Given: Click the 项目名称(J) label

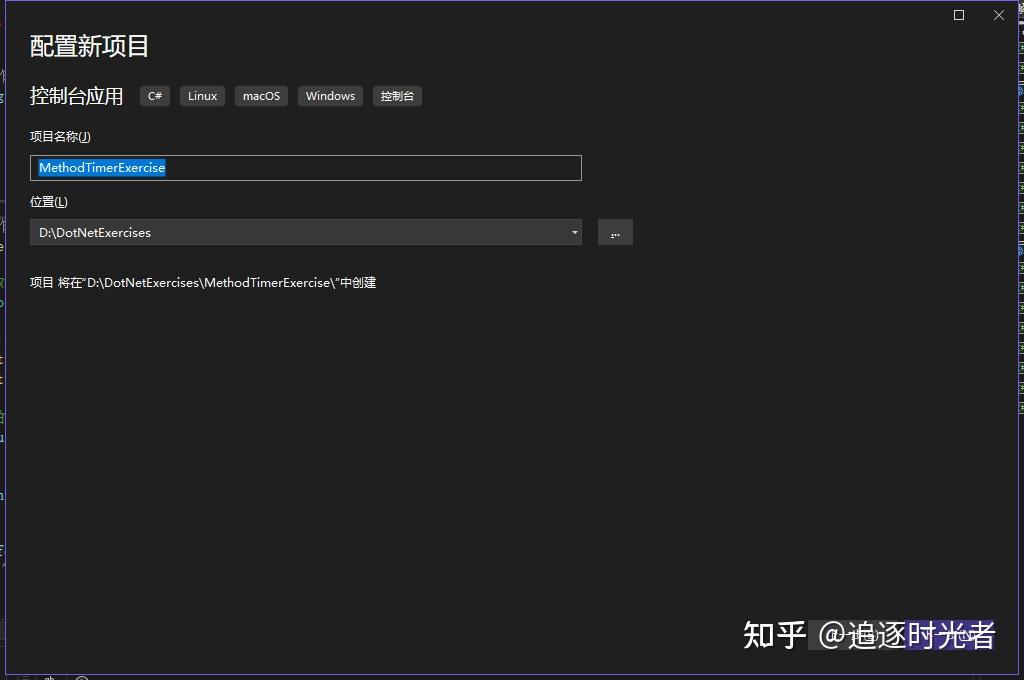Looking at the screenshot, I should [x=57, y=136].
